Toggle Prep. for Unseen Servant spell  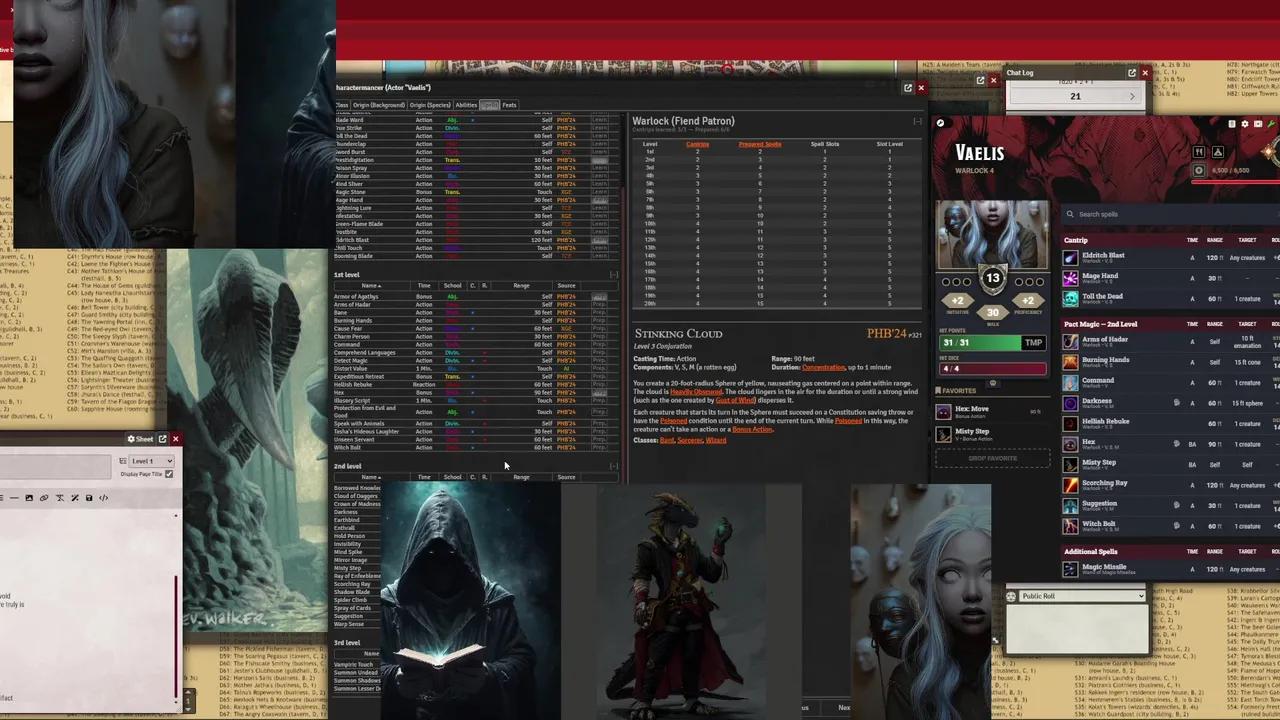click(x=599, y=440)
